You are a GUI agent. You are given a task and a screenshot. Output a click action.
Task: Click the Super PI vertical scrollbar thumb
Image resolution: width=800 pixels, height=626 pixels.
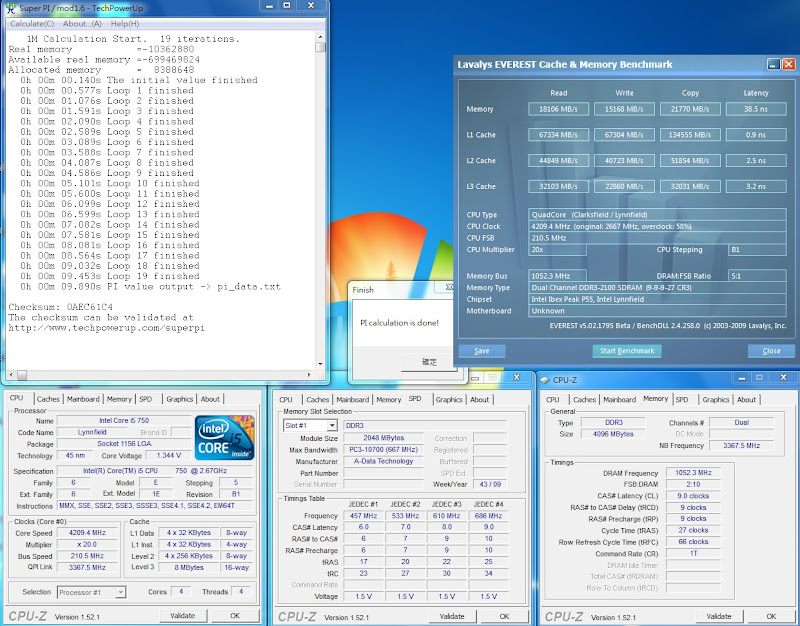pyautogui.click(x=320, y=47)
